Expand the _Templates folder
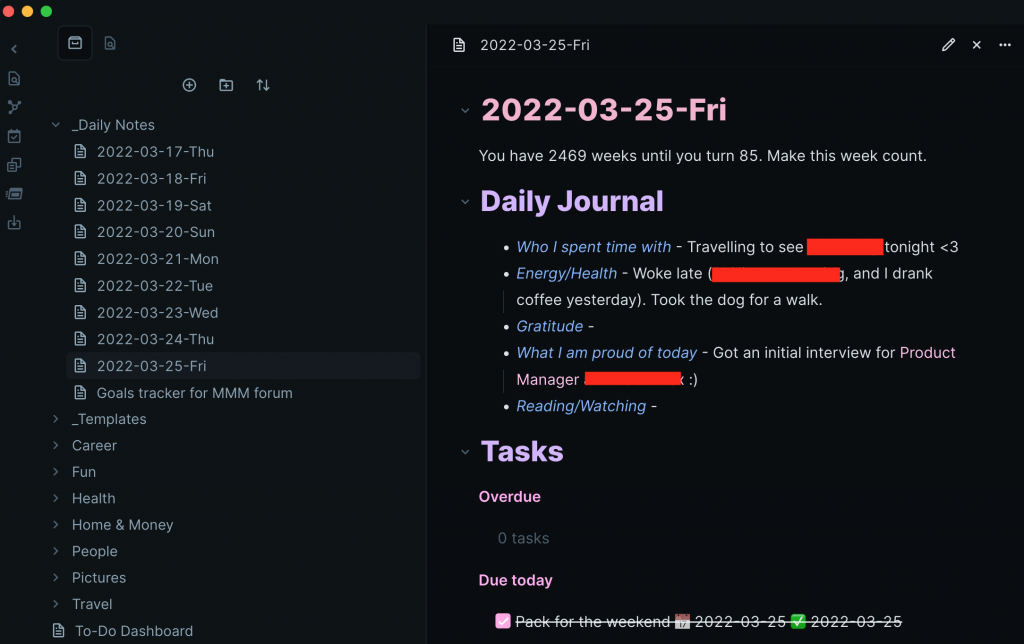1024x644 pixels. [x=56, y=419]
